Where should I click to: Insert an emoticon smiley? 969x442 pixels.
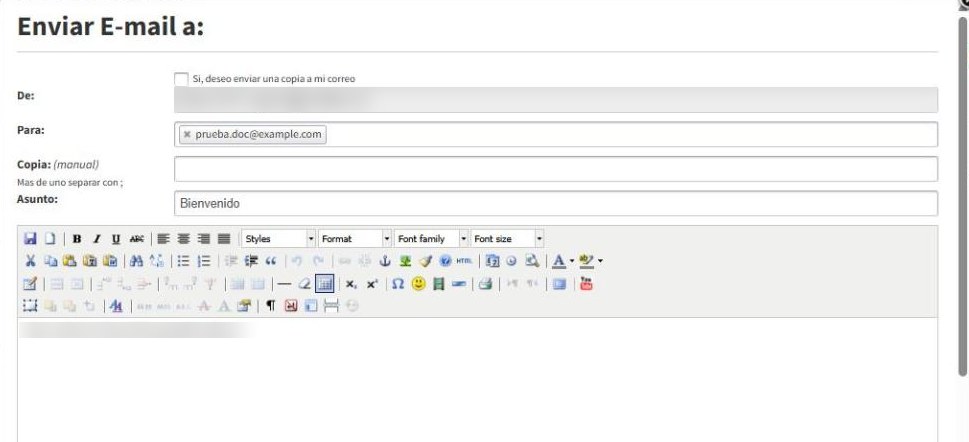419,284
